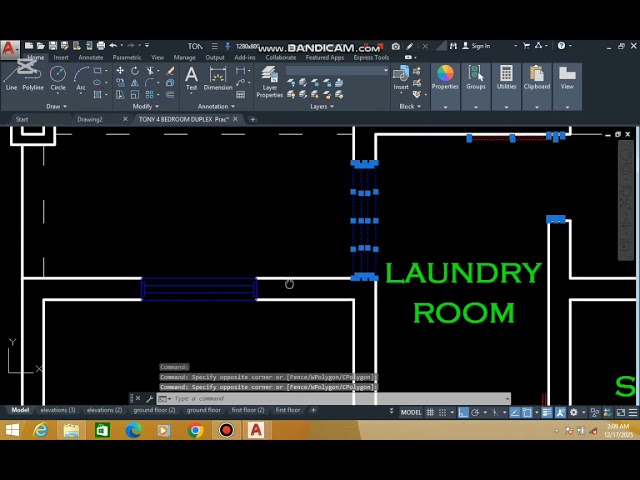Click the Text annotation tool
This screenshot has width=640, height=480.
click(191, 77)
